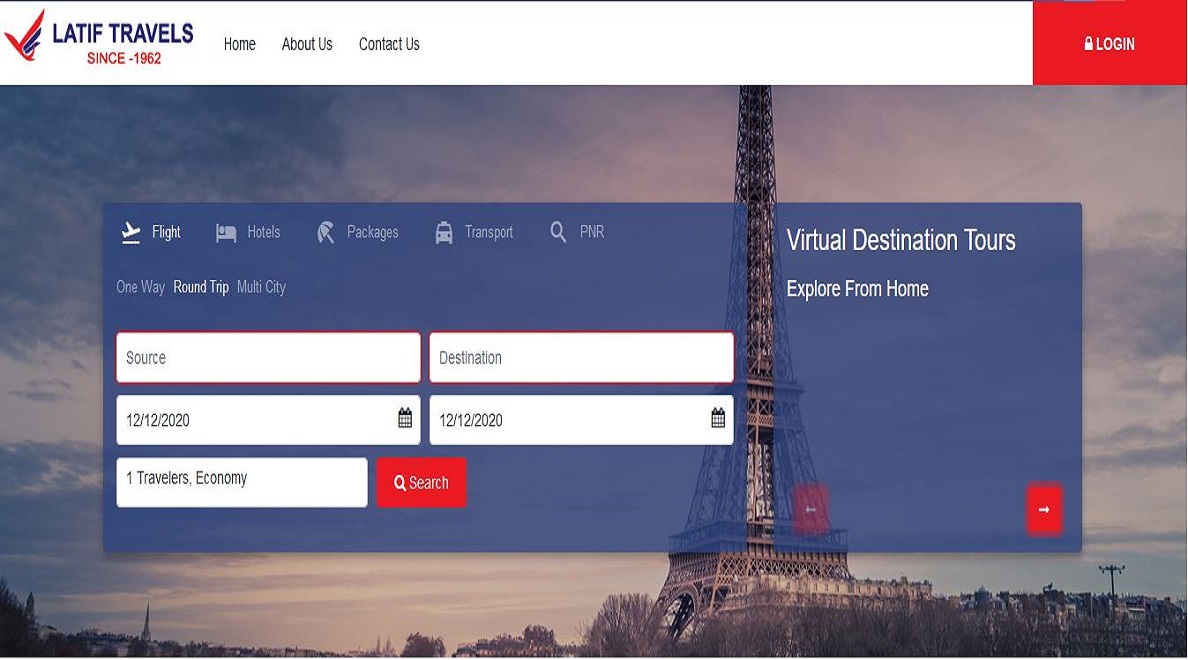Open the About Us menu item
Image resolution: width=1188 pixels, height=660 pixels.
tap(307, 44)
